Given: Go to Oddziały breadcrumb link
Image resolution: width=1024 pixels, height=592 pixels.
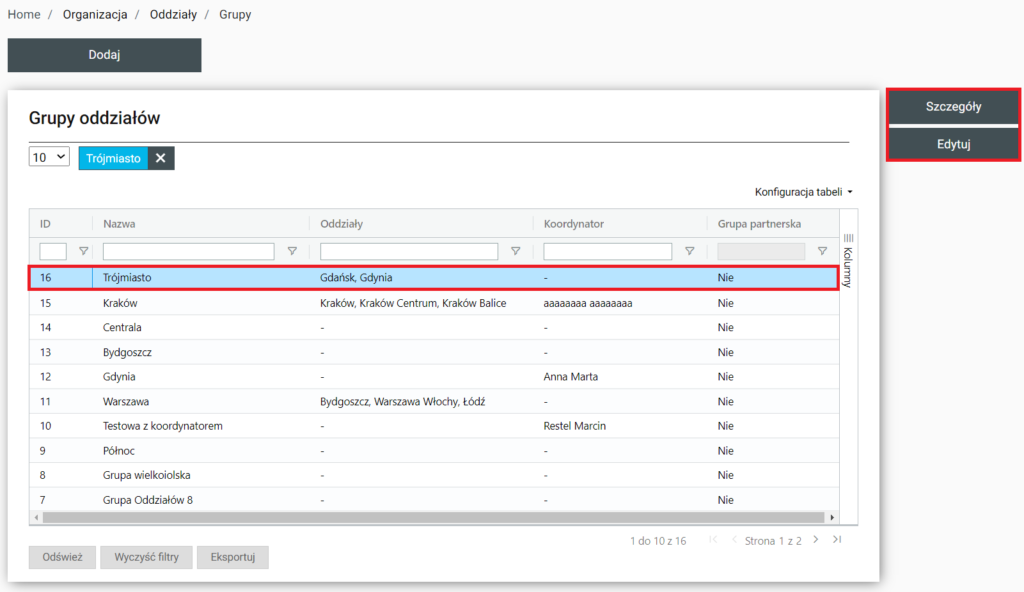Looking at the screenshot, I should coord(176,15).
